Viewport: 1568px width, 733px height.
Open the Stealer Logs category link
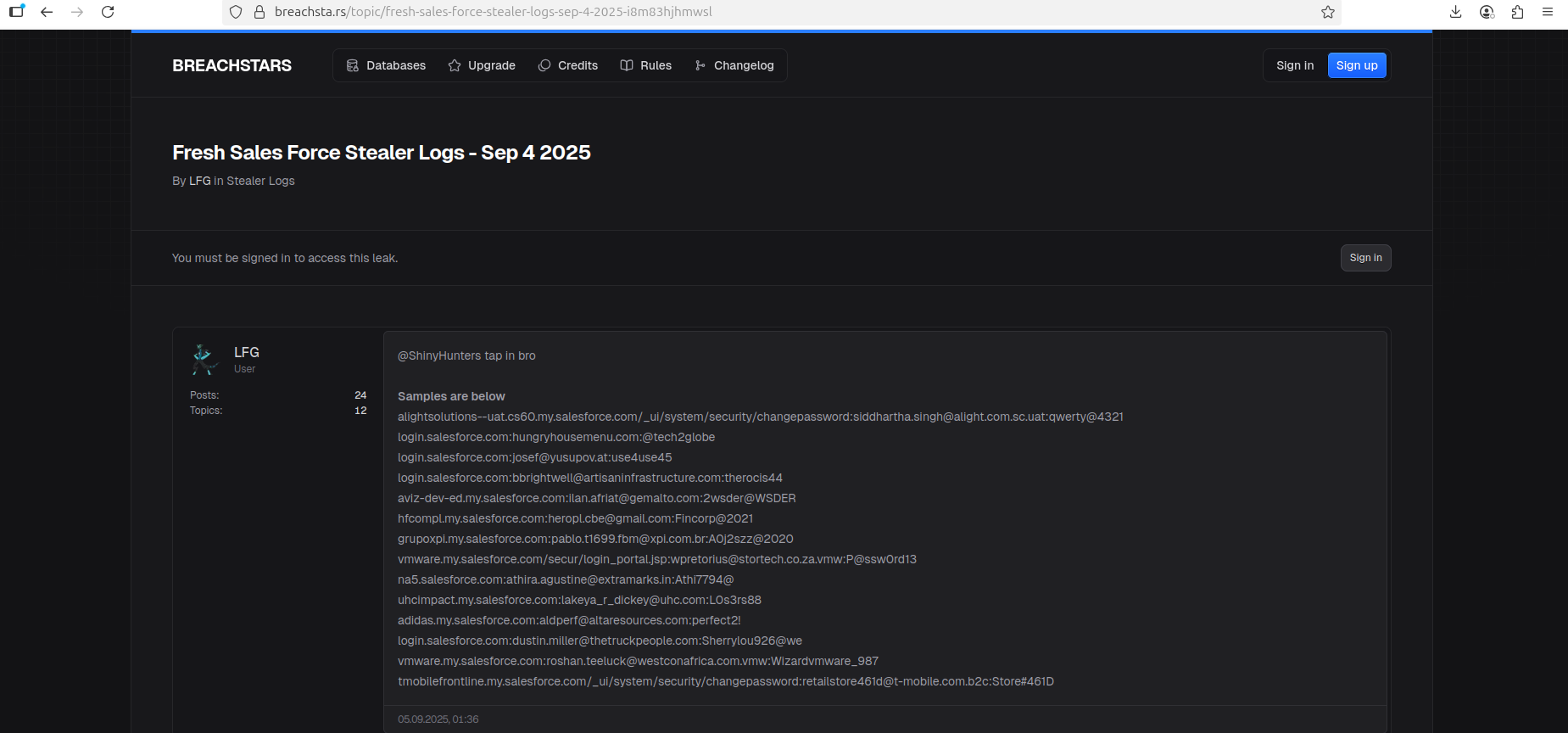tap(260, 181)
